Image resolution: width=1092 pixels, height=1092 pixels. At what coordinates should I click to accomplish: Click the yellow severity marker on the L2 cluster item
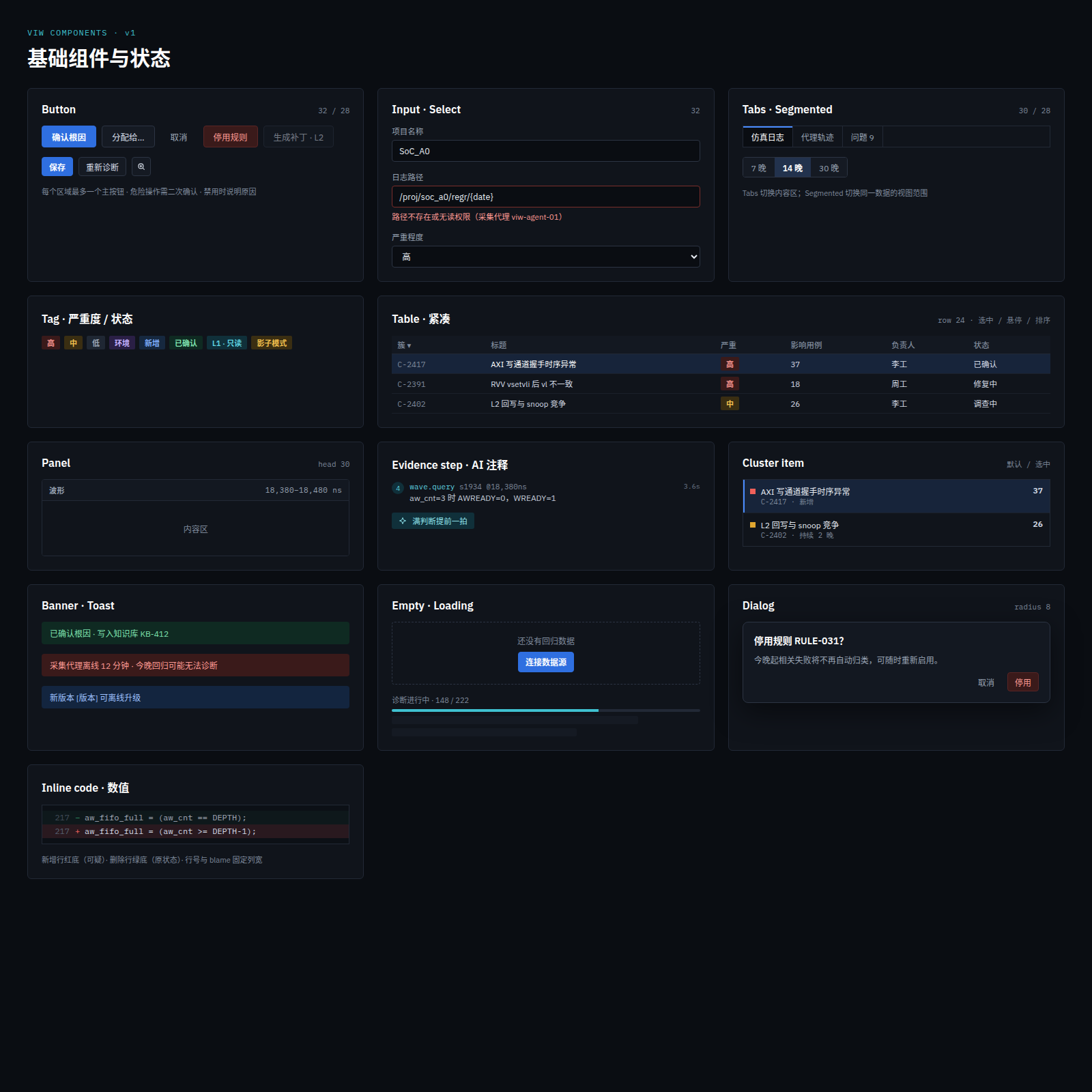click(x=753, y=525)
